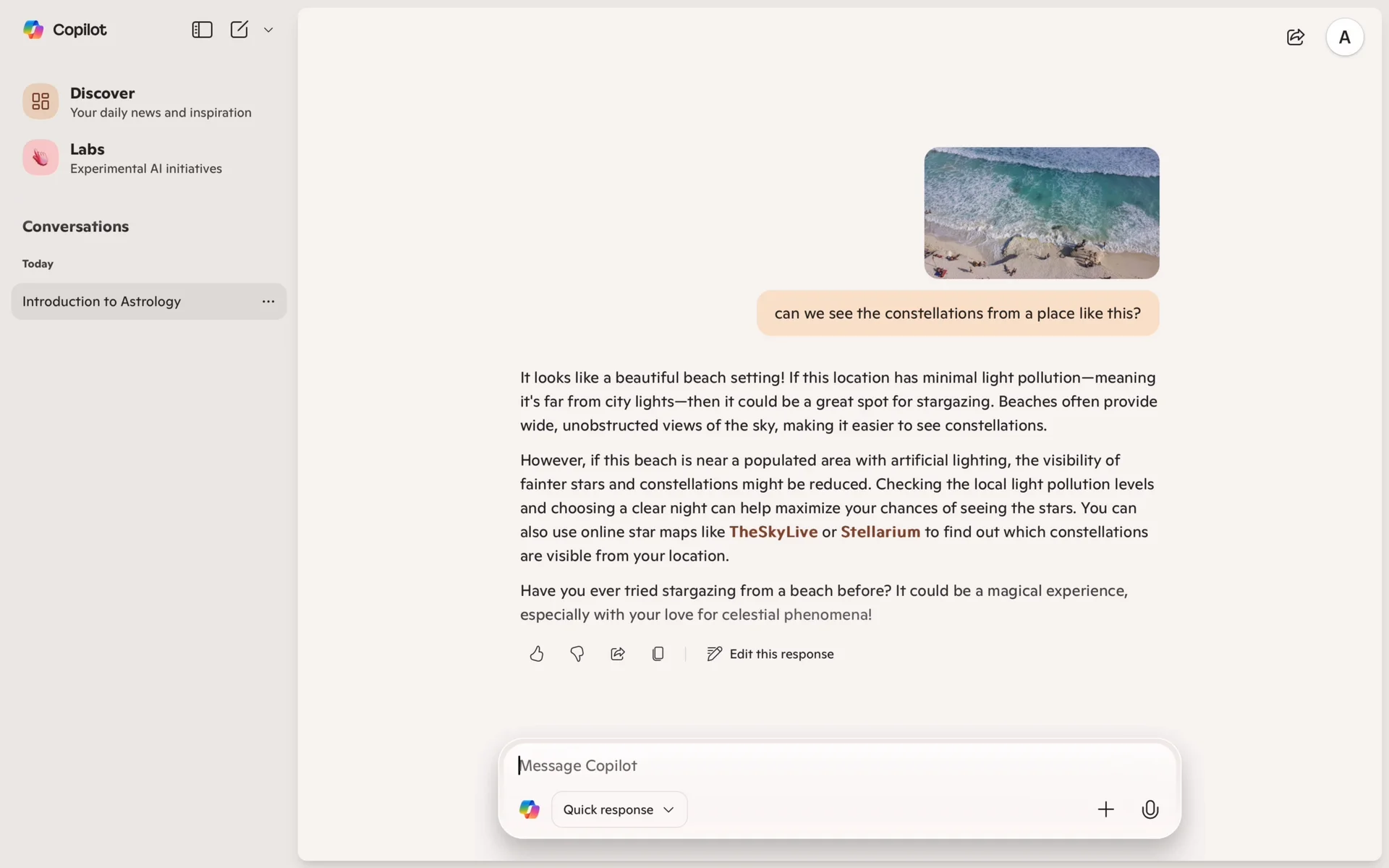Screen dimensions: 1389x868
Task: Start a new chat with compose icon
Action: [x=239, y=30]
